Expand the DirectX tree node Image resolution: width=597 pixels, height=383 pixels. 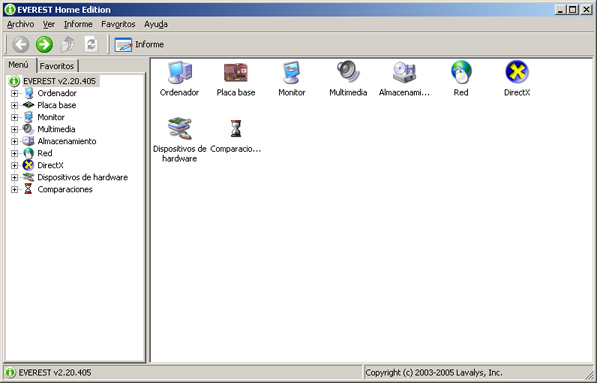point(14,165)
